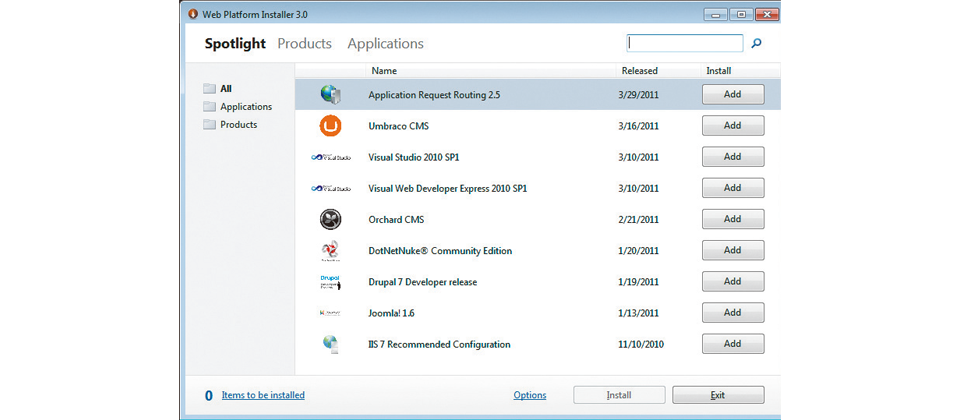Minimize the Web Platform Installer window
The image size is (960, 420).
[x=714, y=13]
